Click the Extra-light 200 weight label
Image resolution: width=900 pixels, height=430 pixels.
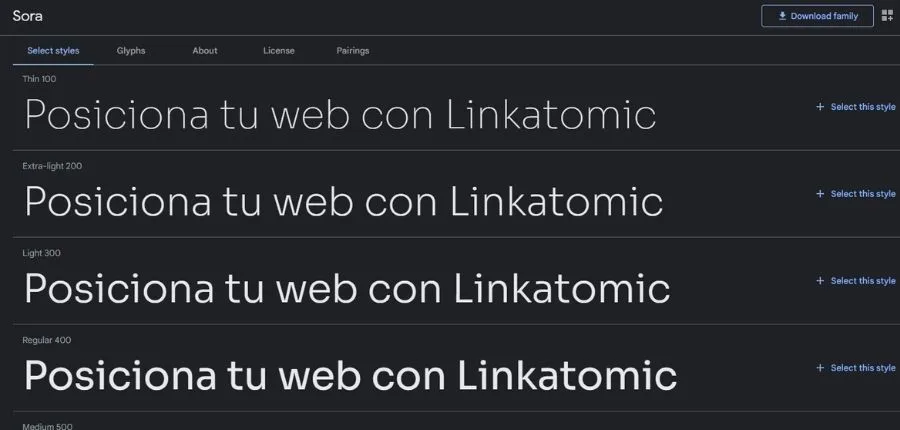coord(52,166)
